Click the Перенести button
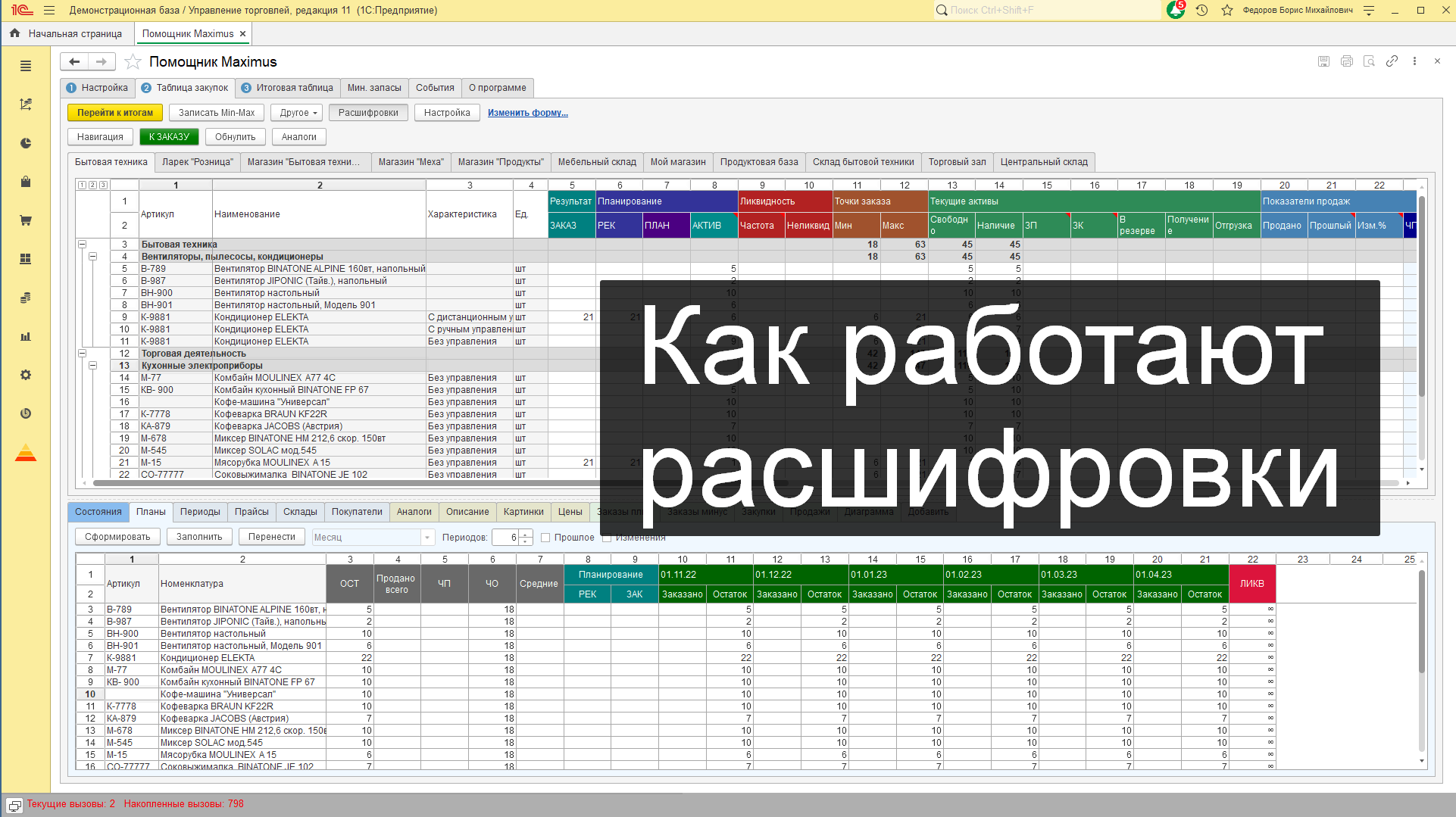 point(272,537)
